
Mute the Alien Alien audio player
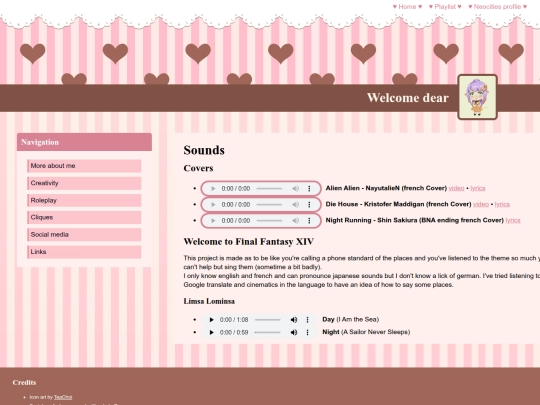(x=295, y=189)
